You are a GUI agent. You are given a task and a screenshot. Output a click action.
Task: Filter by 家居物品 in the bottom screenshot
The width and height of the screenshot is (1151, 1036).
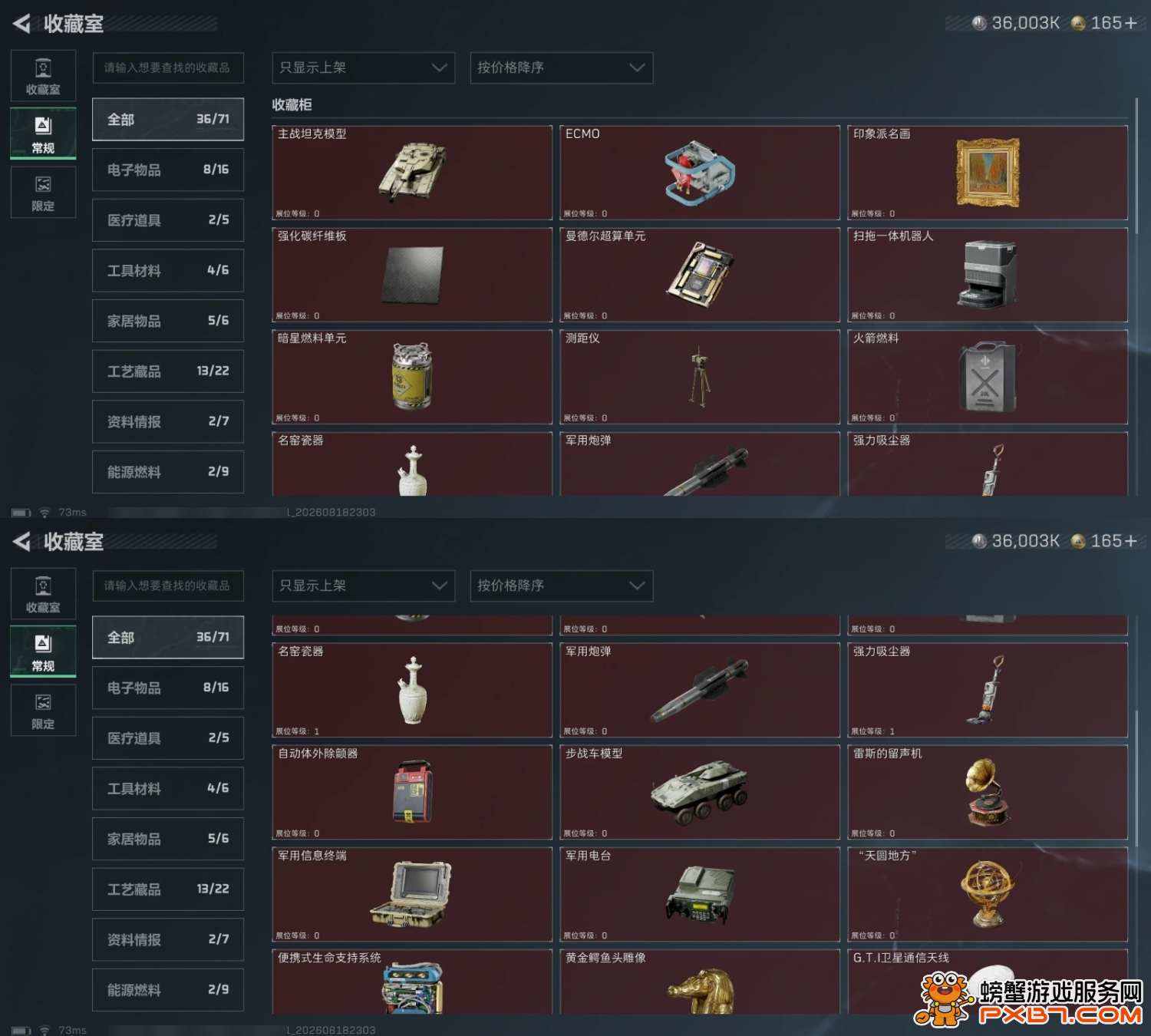tap(168, 839)
